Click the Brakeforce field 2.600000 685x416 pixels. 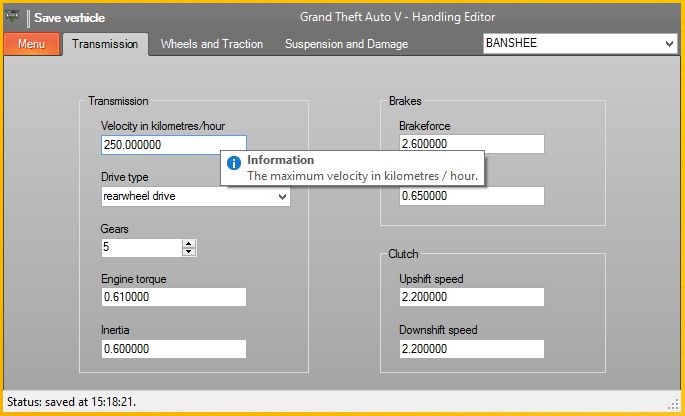pyautogui.click(x=472, y=144)
